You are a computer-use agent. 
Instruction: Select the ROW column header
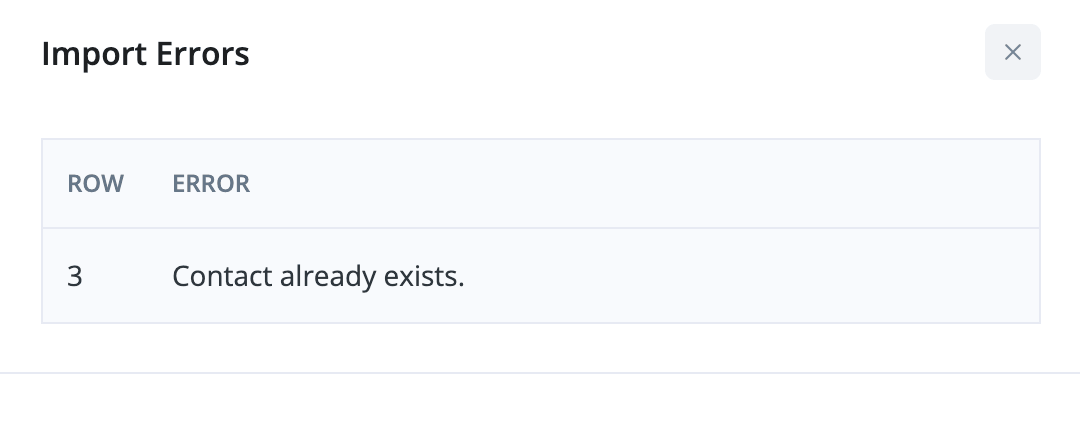coord(95,184)
